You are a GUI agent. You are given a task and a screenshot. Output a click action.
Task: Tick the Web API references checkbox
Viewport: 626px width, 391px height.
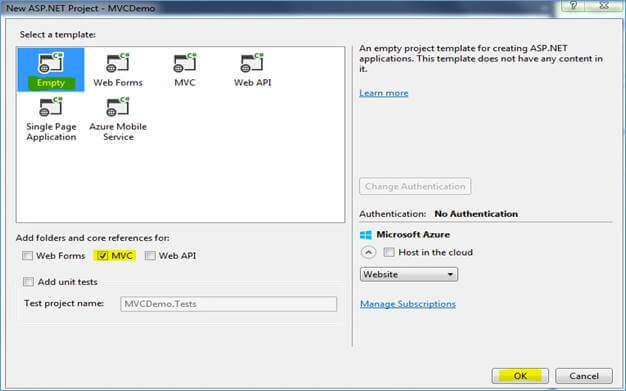point(150,256)
